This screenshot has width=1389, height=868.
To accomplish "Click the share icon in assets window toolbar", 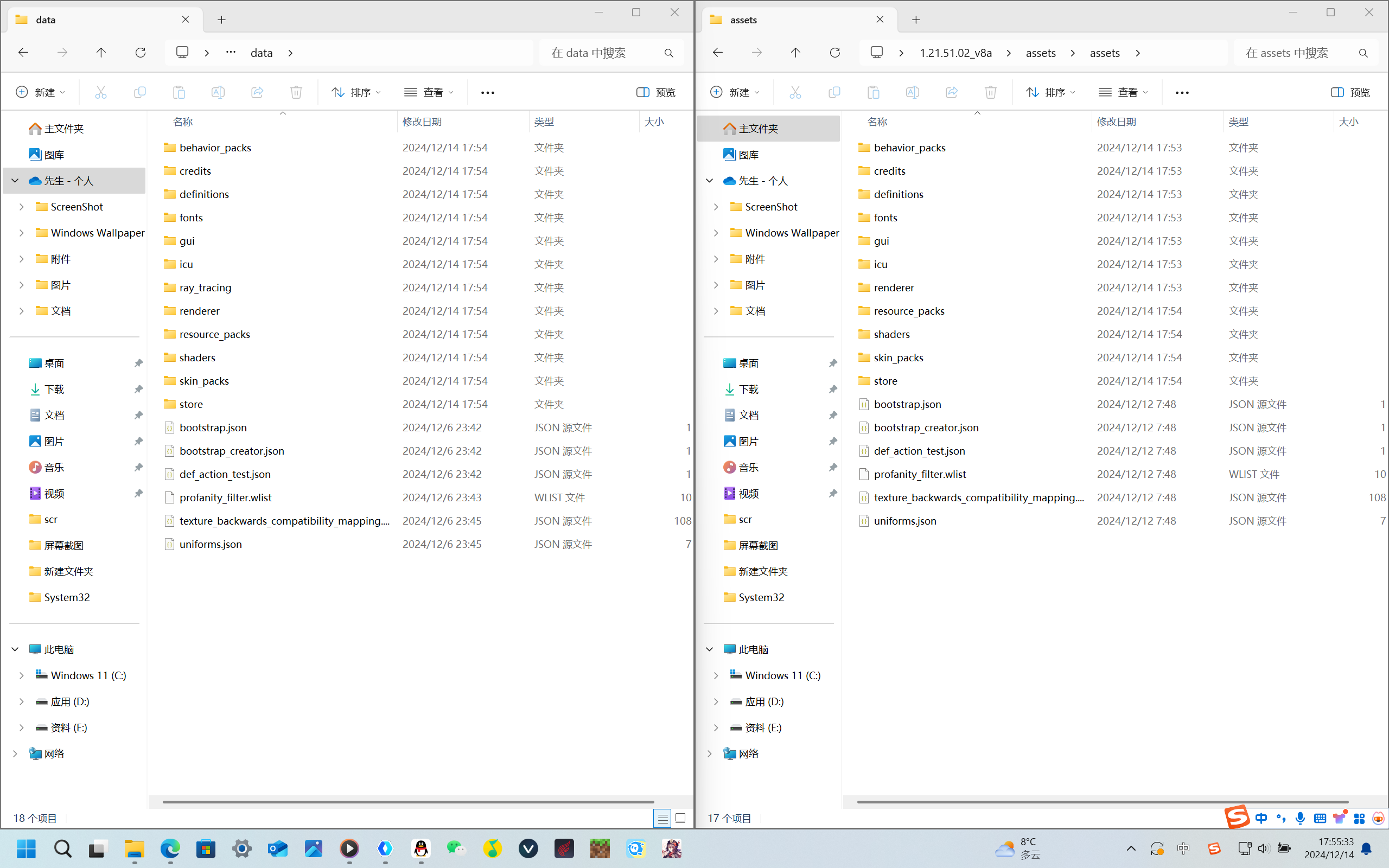I will tap(952, 92).
